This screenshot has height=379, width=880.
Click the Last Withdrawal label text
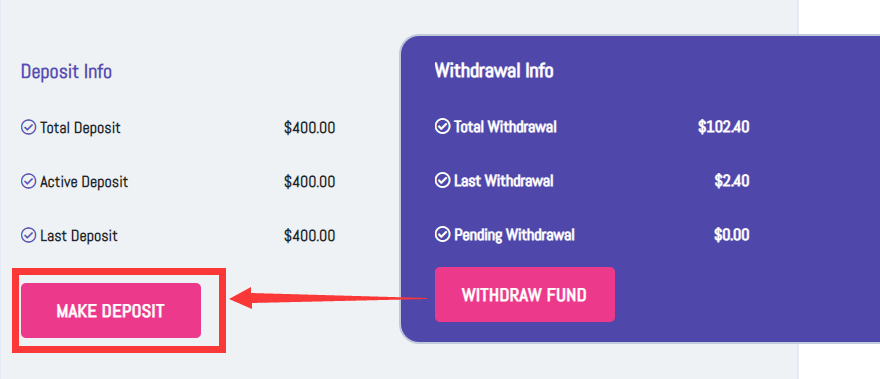504,181
